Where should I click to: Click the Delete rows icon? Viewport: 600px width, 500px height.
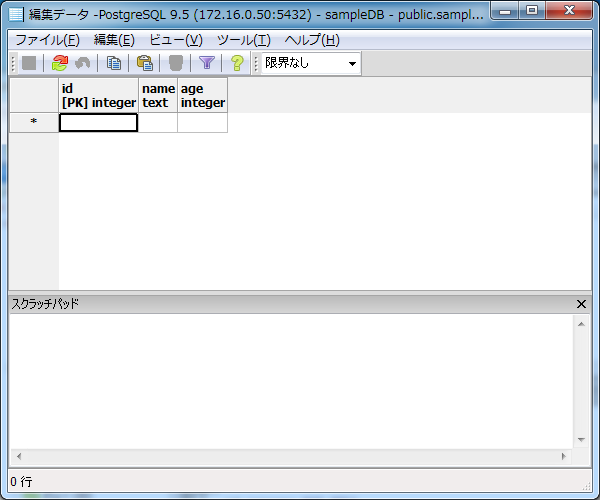click(x=176, y=63)
